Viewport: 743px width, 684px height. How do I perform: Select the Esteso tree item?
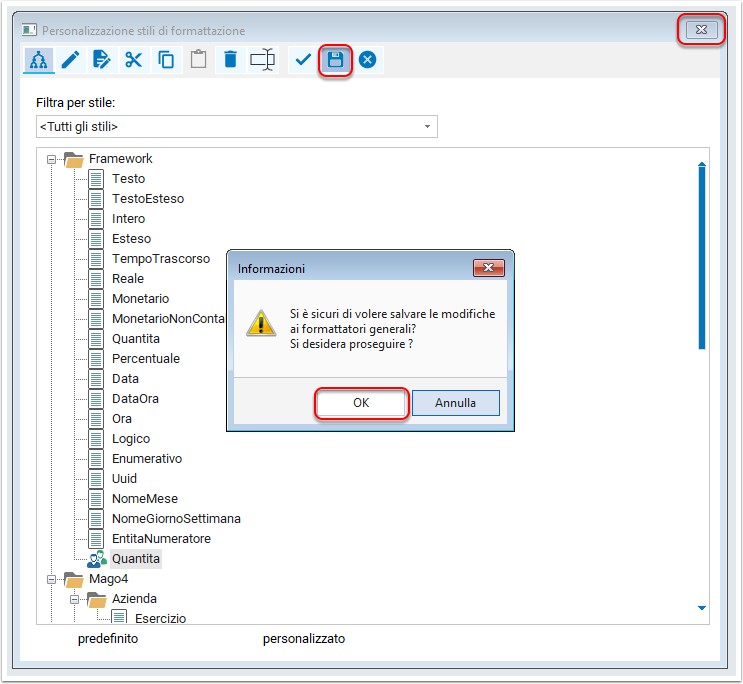click(x=131, y=239)
